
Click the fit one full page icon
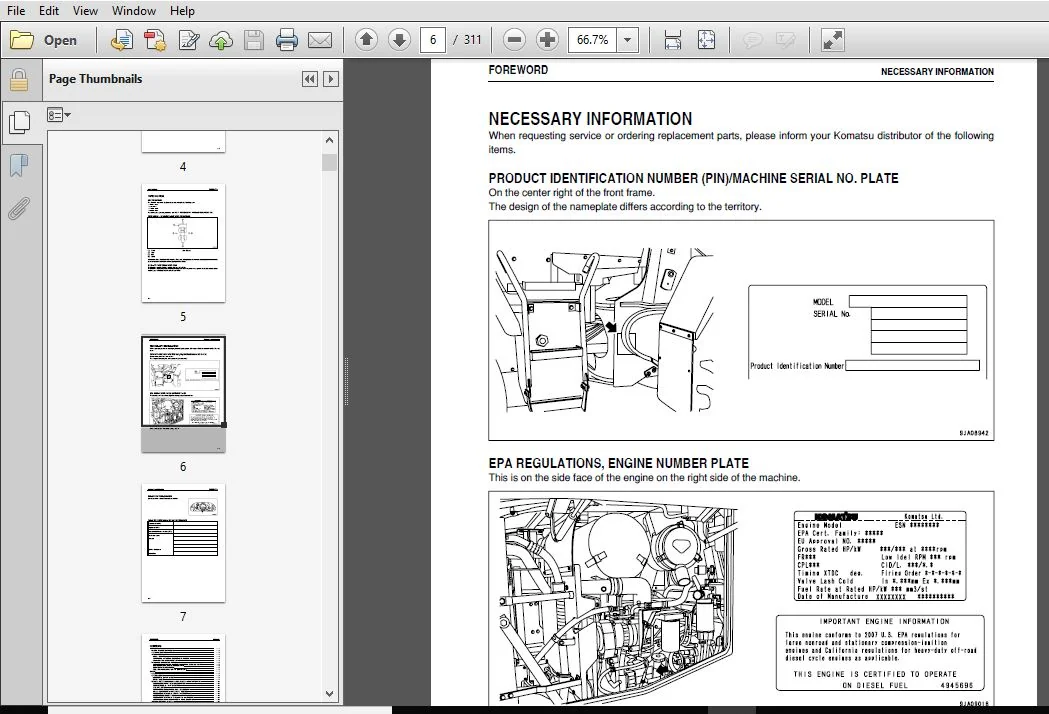point(706,40)
